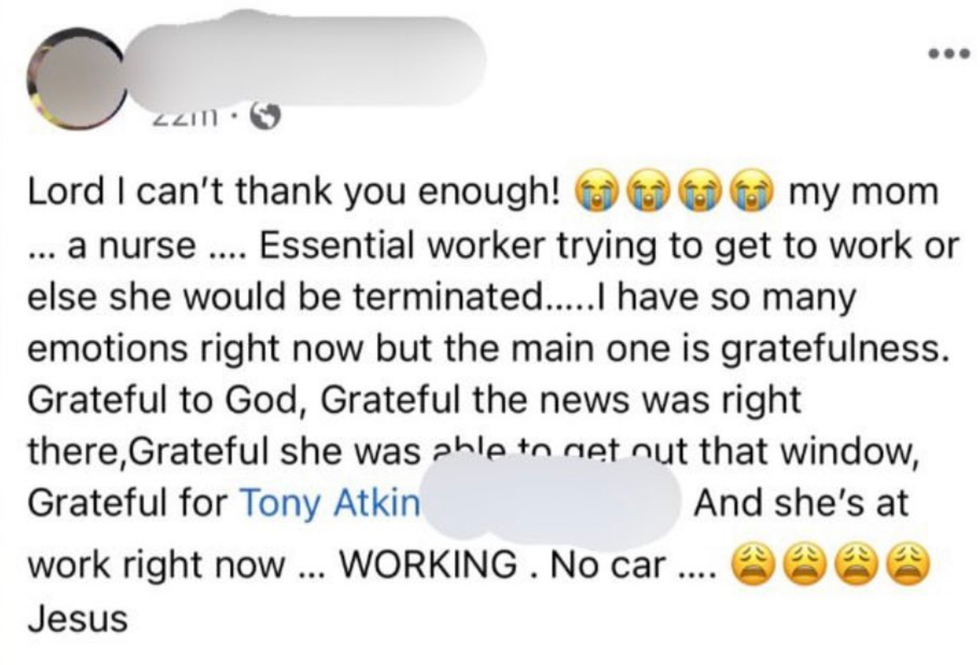Open the poster's blurred profile picture
The height and width of the screenshot is (665, 980).
tap(76, 77)
